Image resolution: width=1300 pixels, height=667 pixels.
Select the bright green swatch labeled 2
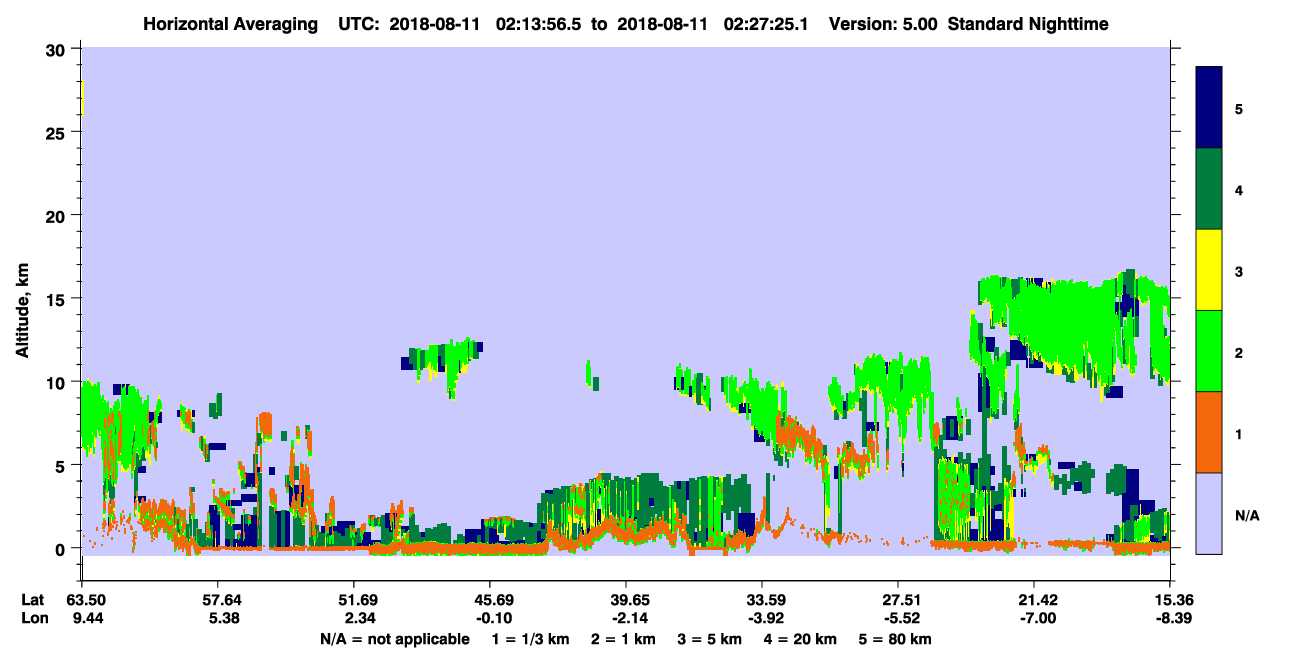pos(1209,351)
